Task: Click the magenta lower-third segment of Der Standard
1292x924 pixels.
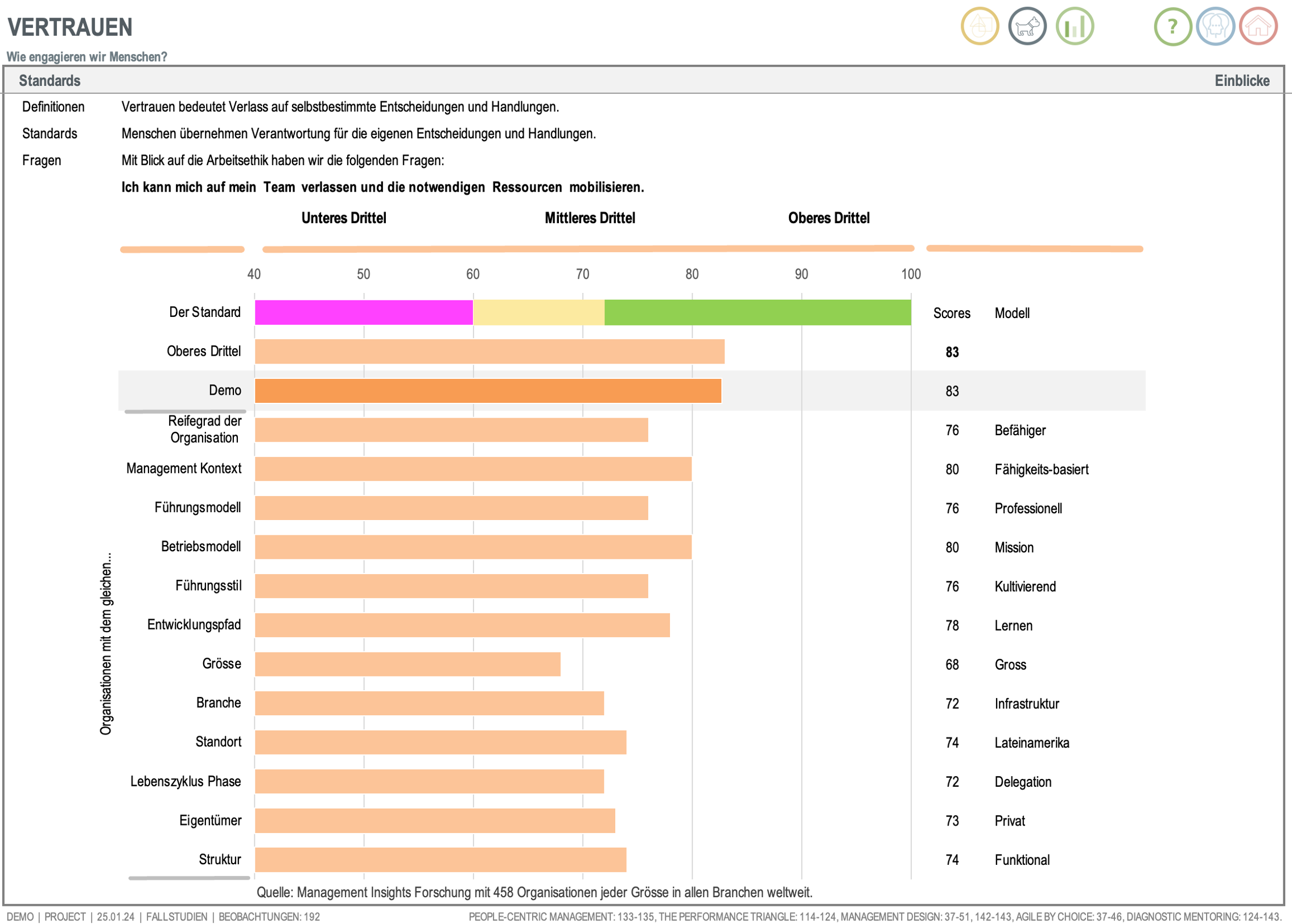Action: (x=364, y=312)
